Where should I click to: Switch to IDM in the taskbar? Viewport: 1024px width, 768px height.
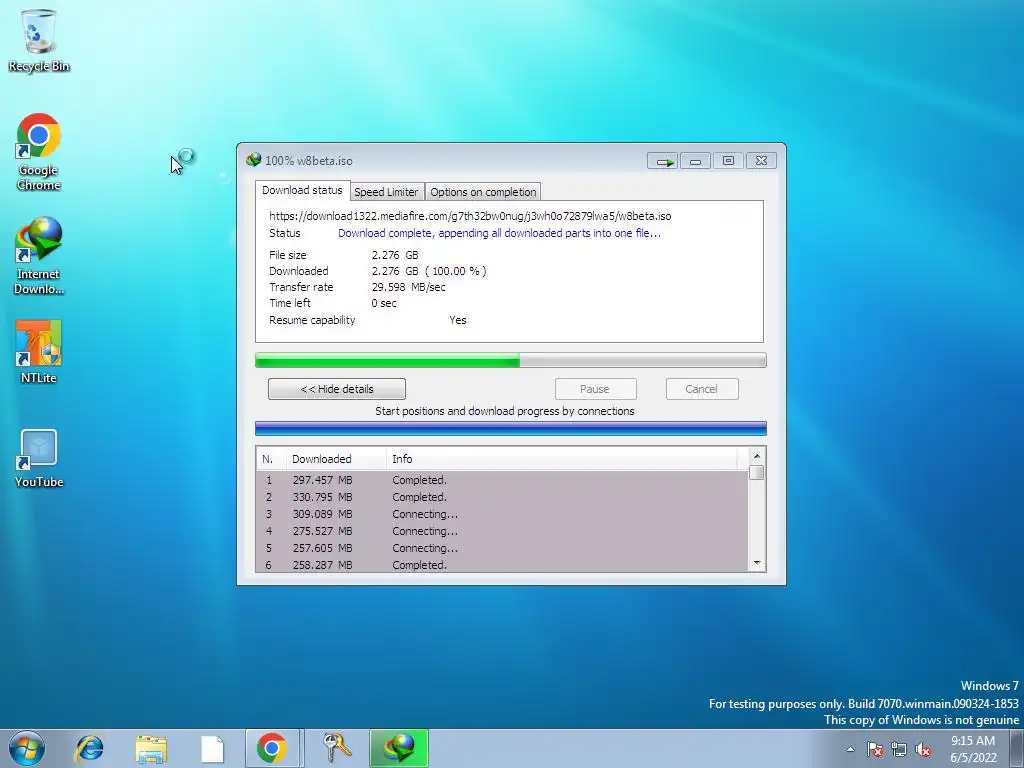coord(399,748)
